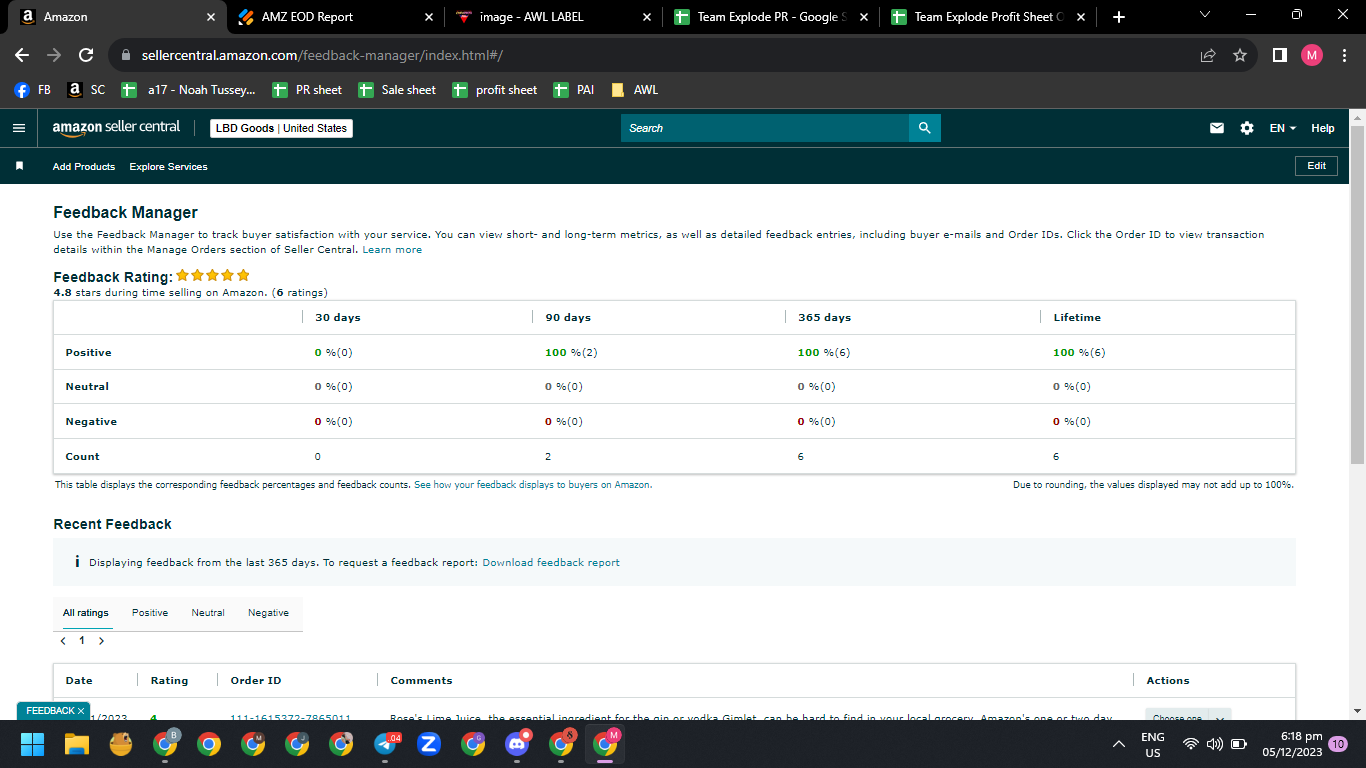This screenshot has width=1366, height=768.
Task: Open Chrome's side panel
Action: pos(1279,56)
